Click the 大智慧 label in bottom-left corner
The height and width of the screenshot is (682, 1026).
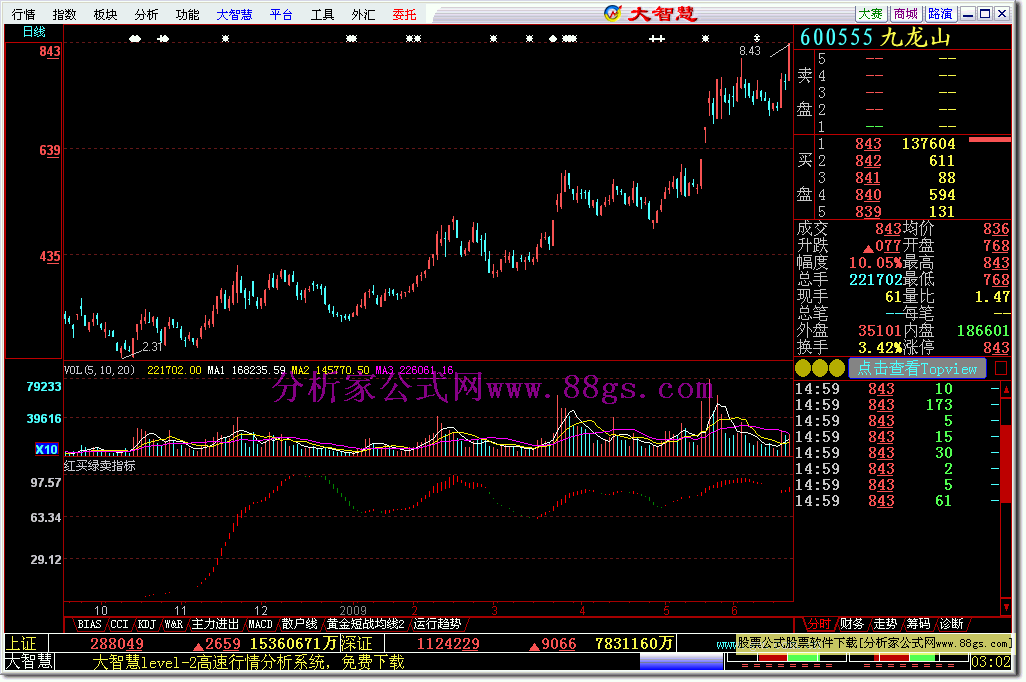click(29, 662)
